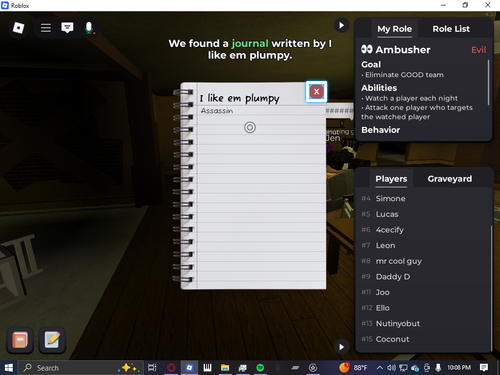Open the clock showing 10:08 PM
Screen dimensions: 500x375
coord(459,368)
